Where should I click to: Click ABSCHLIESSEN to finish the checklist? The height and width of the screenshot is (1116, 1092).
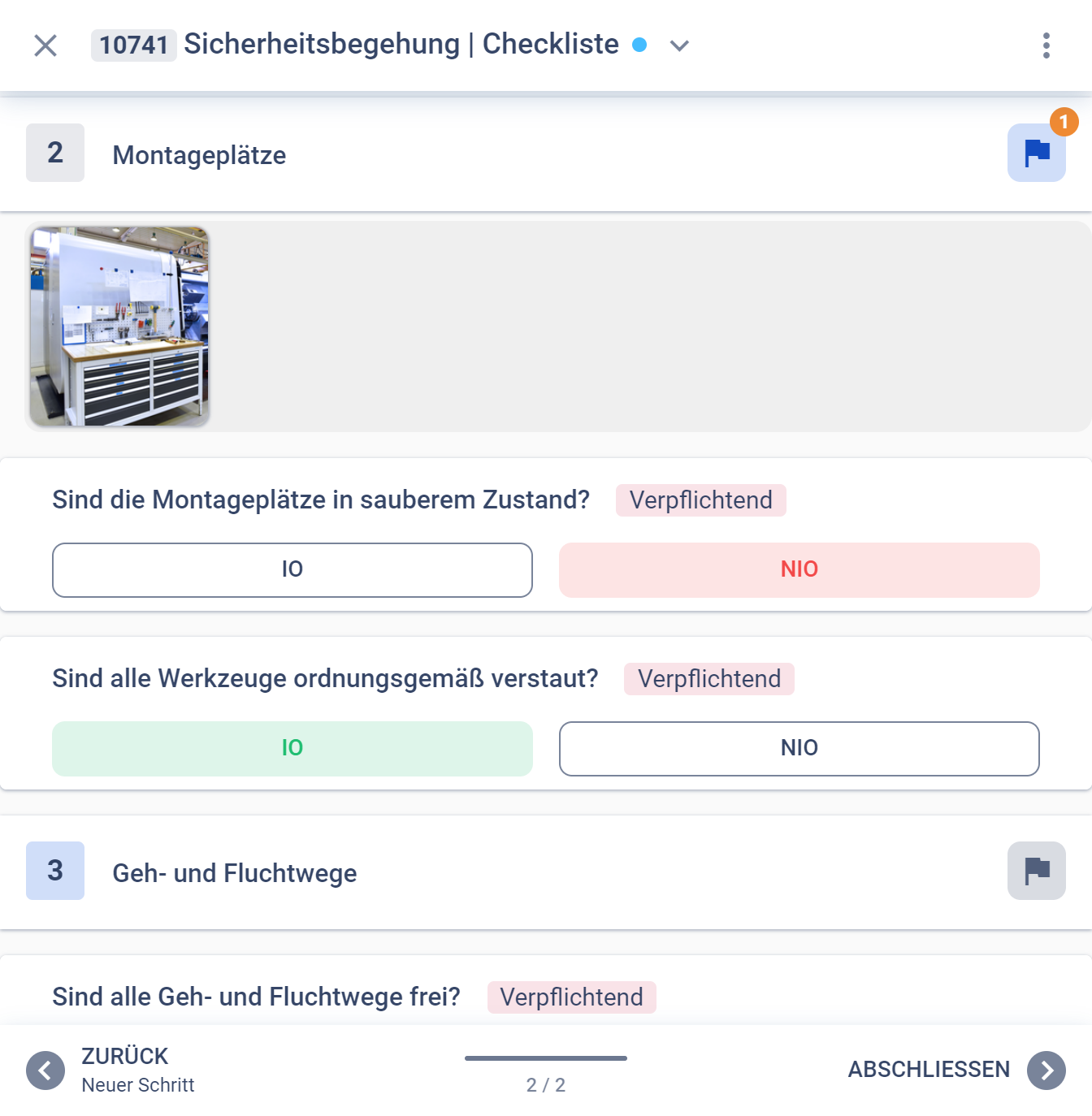click(929, 1070)
